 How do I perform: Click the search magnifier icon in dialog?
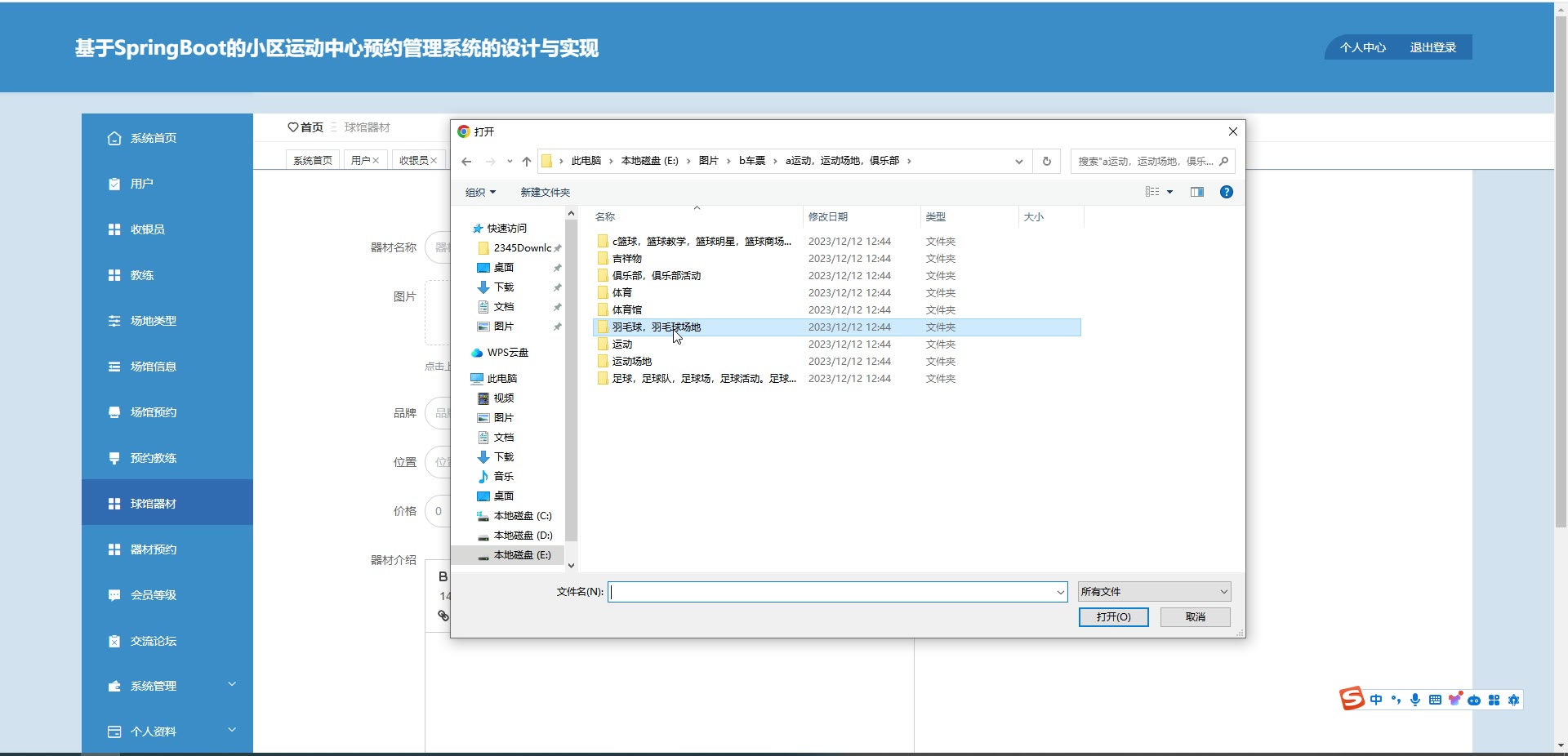point(1223,162)
